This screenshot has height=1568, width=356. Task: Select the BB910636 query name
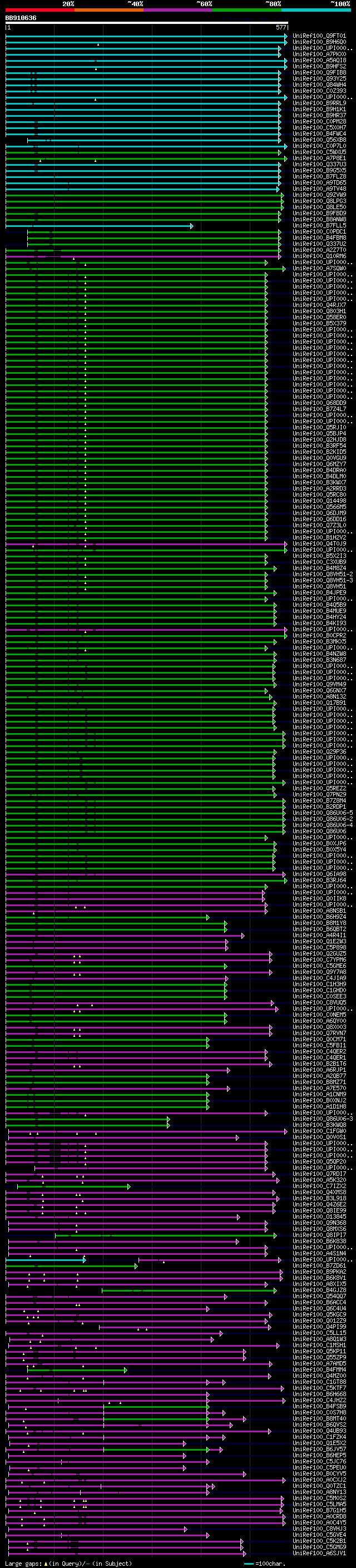click(21, 18)
